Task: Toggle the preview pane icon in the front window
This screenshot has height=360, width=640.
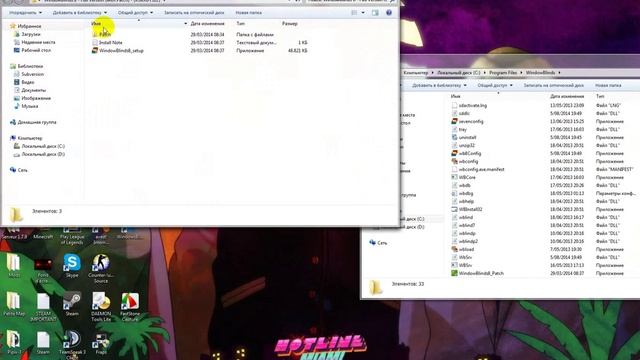Action: pos(375,13)
